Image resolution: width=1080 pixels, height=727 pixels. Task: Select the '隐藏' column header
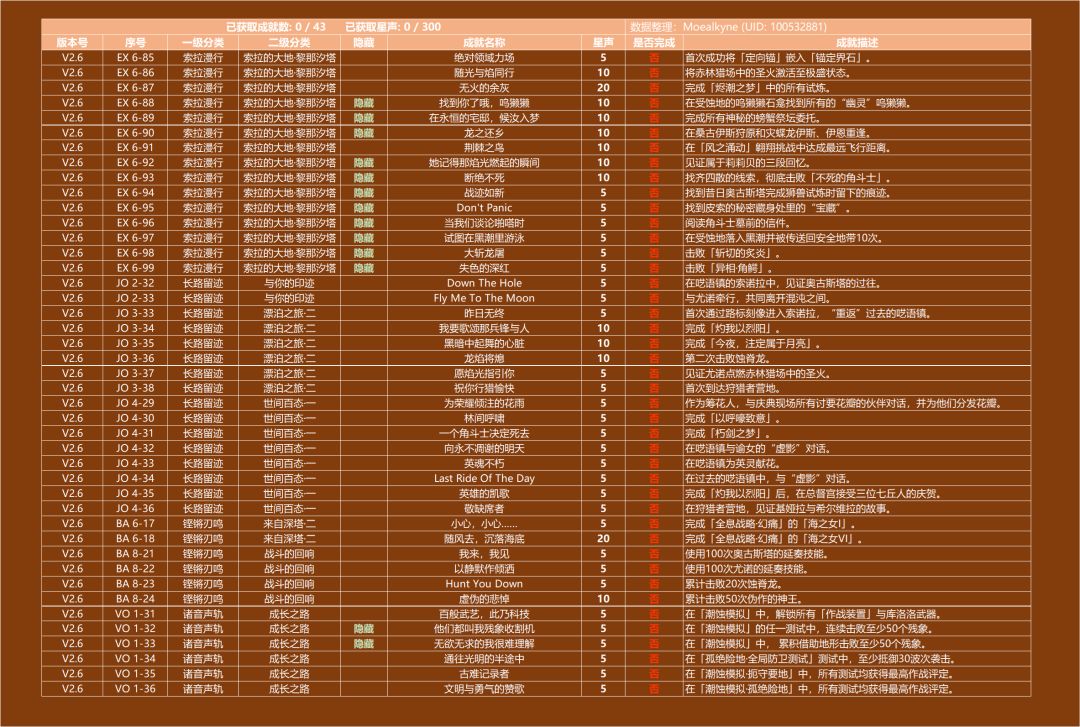(x=364, y=43)
